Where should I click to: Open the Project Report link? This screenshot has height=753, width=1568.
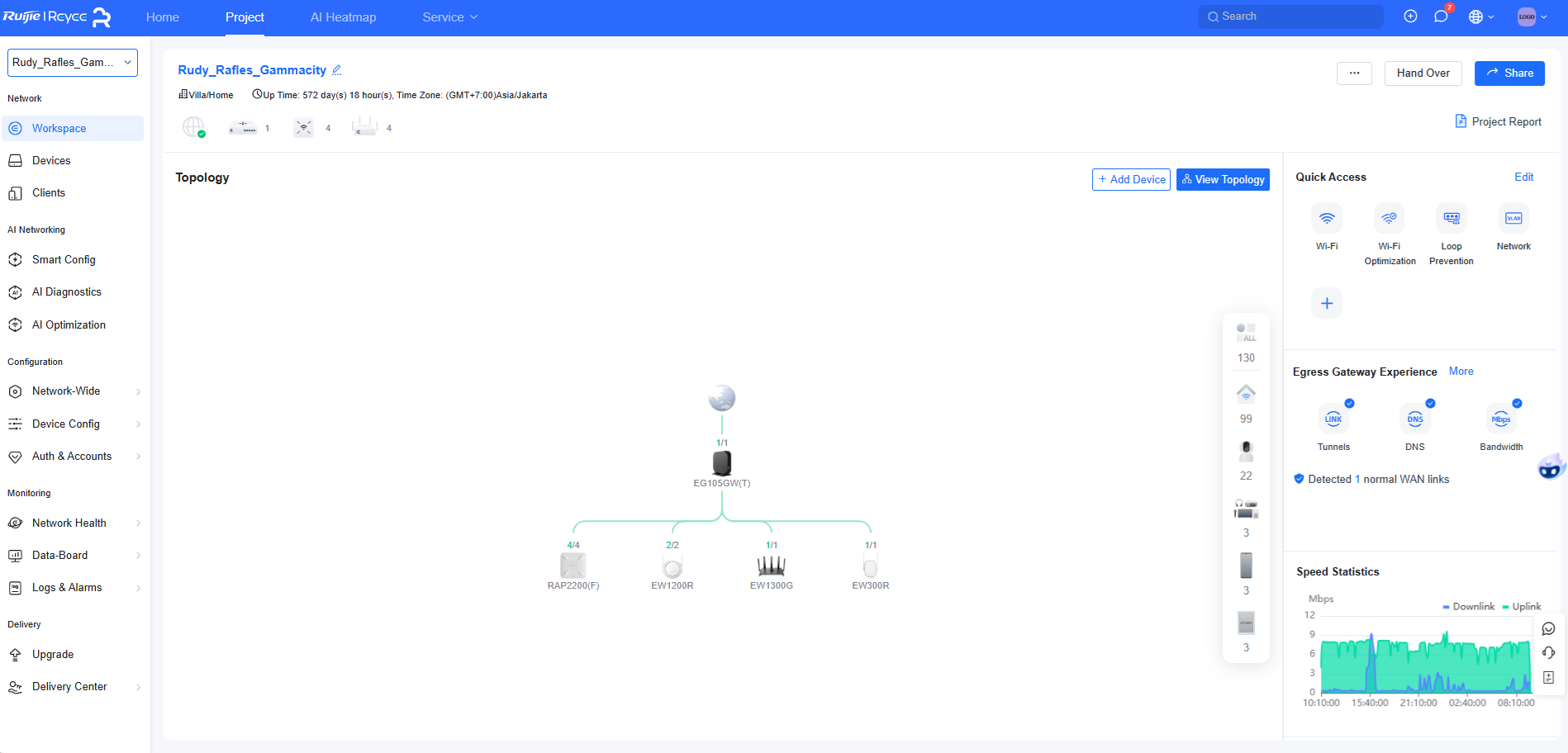1498,121
